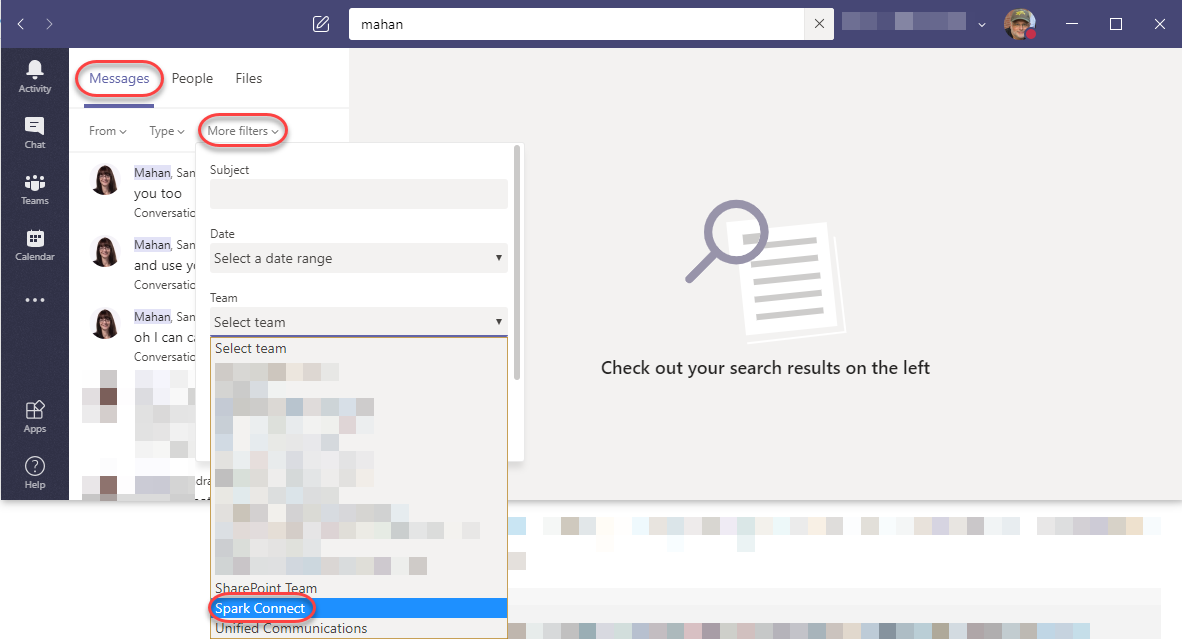The width and height of the screenshot is (1182, 639).
Task: Expand the More filters options
Action: tap(242, 130)
